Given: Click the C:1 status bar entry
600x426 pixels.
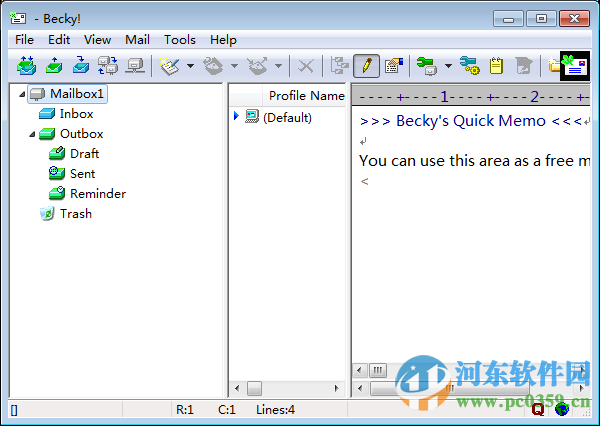Looking at the screenshot, I should [227, 410].
